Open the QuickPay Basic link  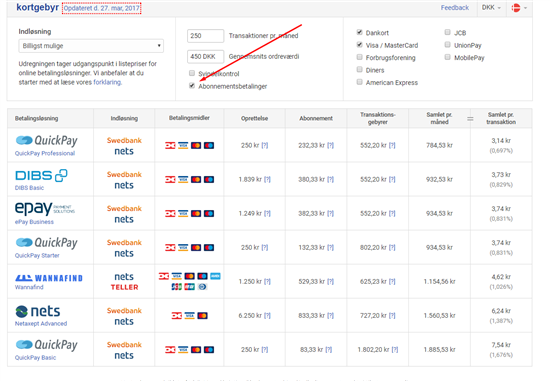(35, 357)
